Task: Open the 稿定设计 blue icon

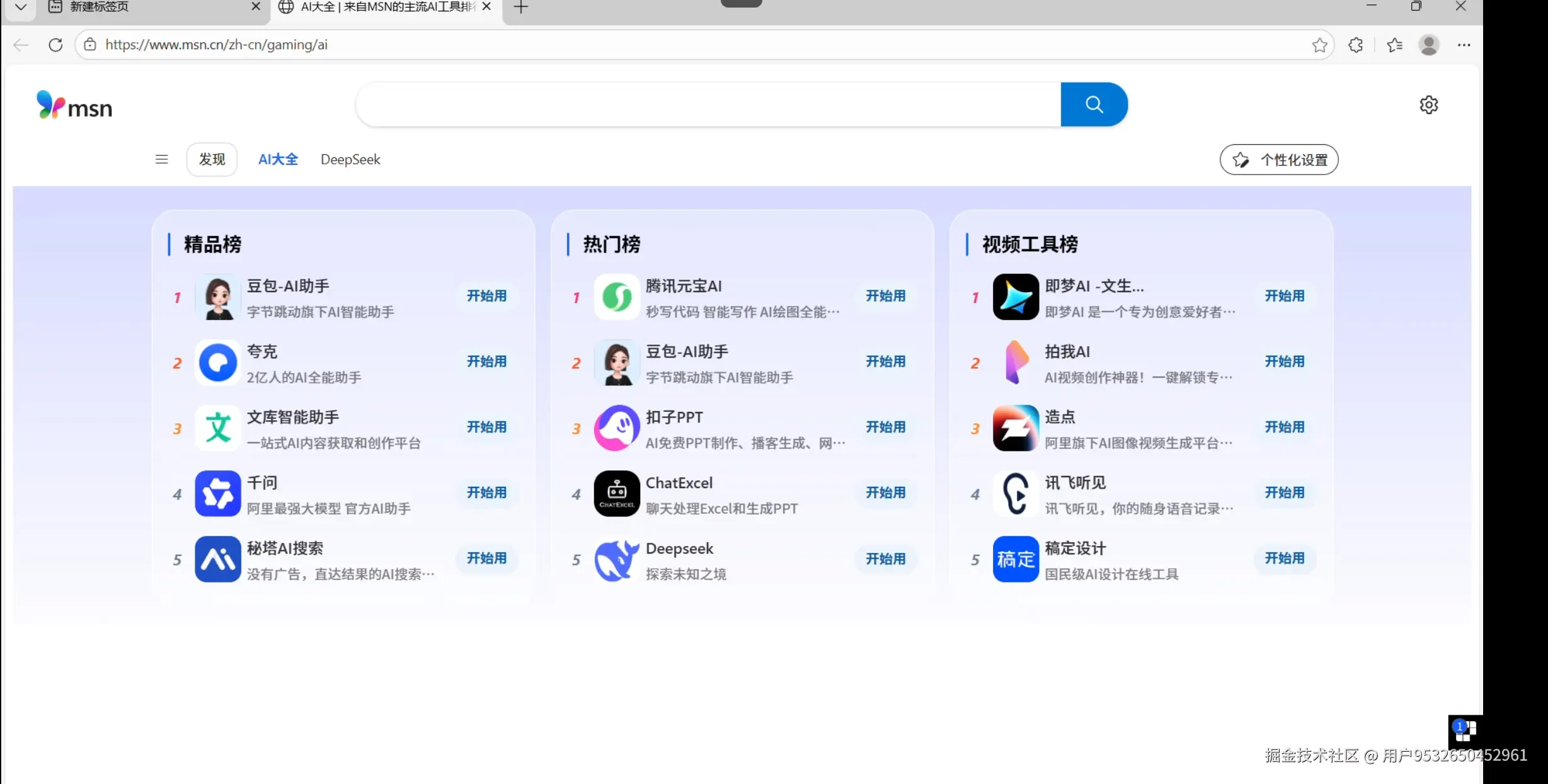Action: click(x=1016, y=559)
